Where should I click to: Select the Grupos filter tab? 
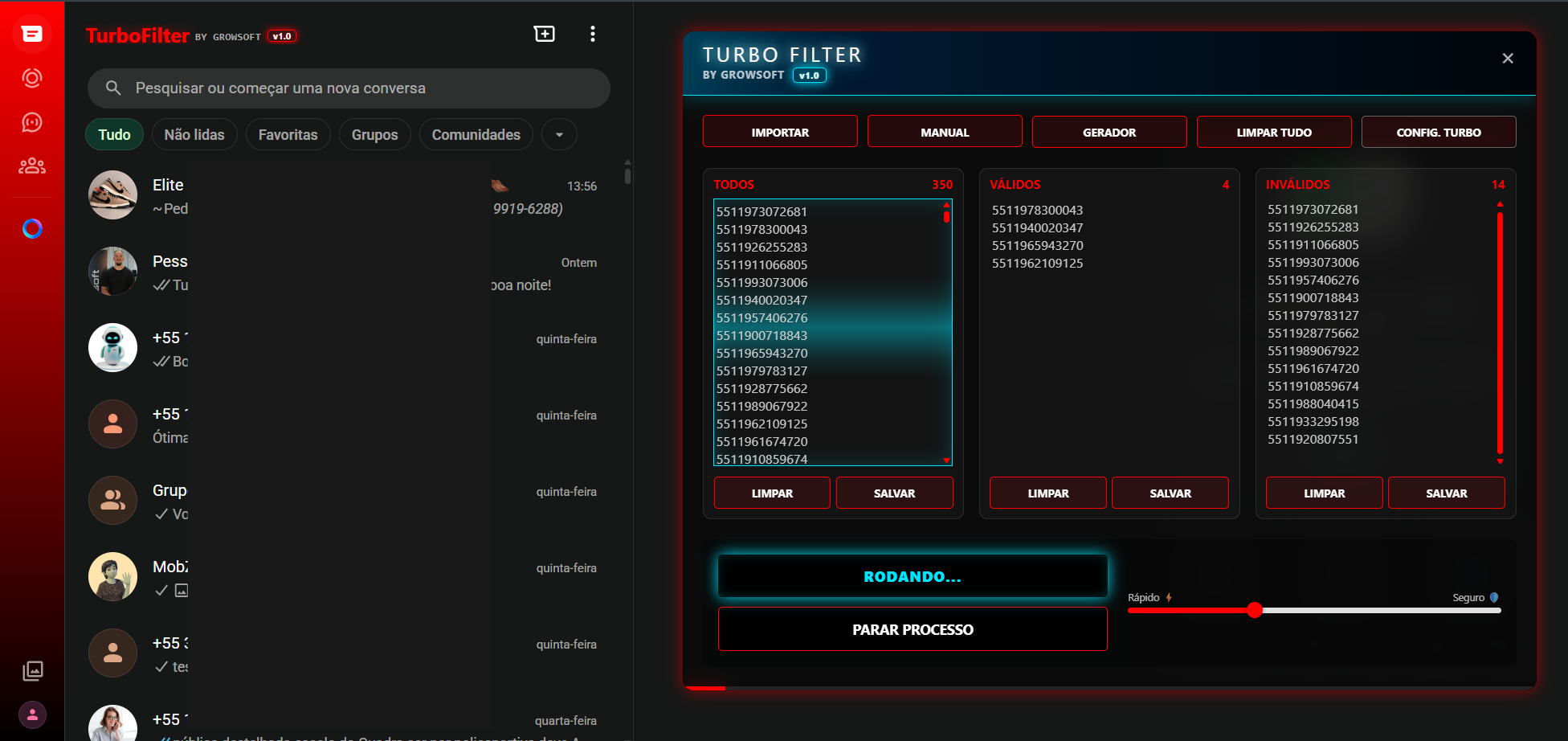coord(374,134)
